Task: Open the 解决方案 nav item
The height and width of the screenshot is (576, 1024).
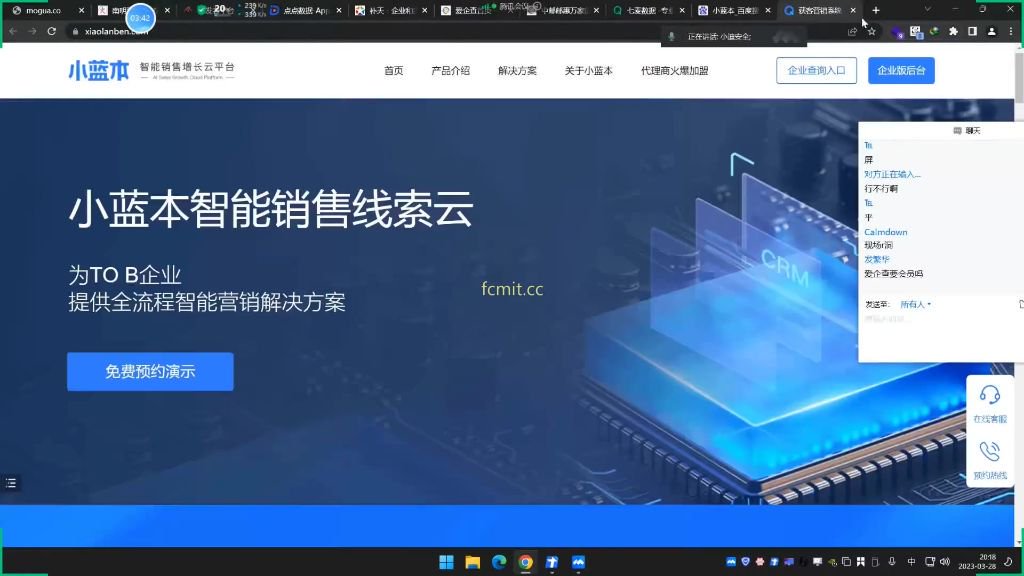Action: [517, 71]
